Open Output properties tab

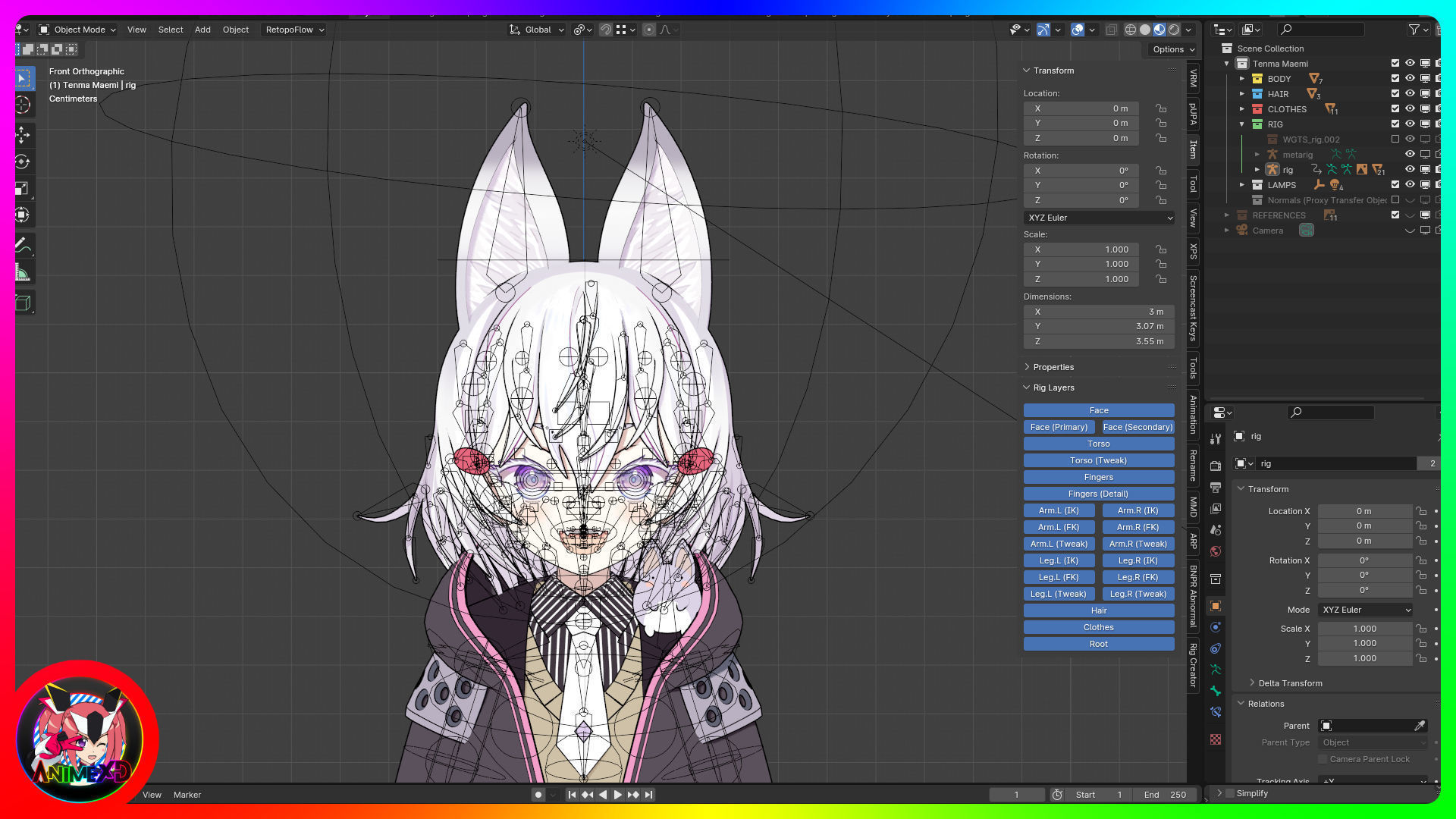click(1216, 487)
